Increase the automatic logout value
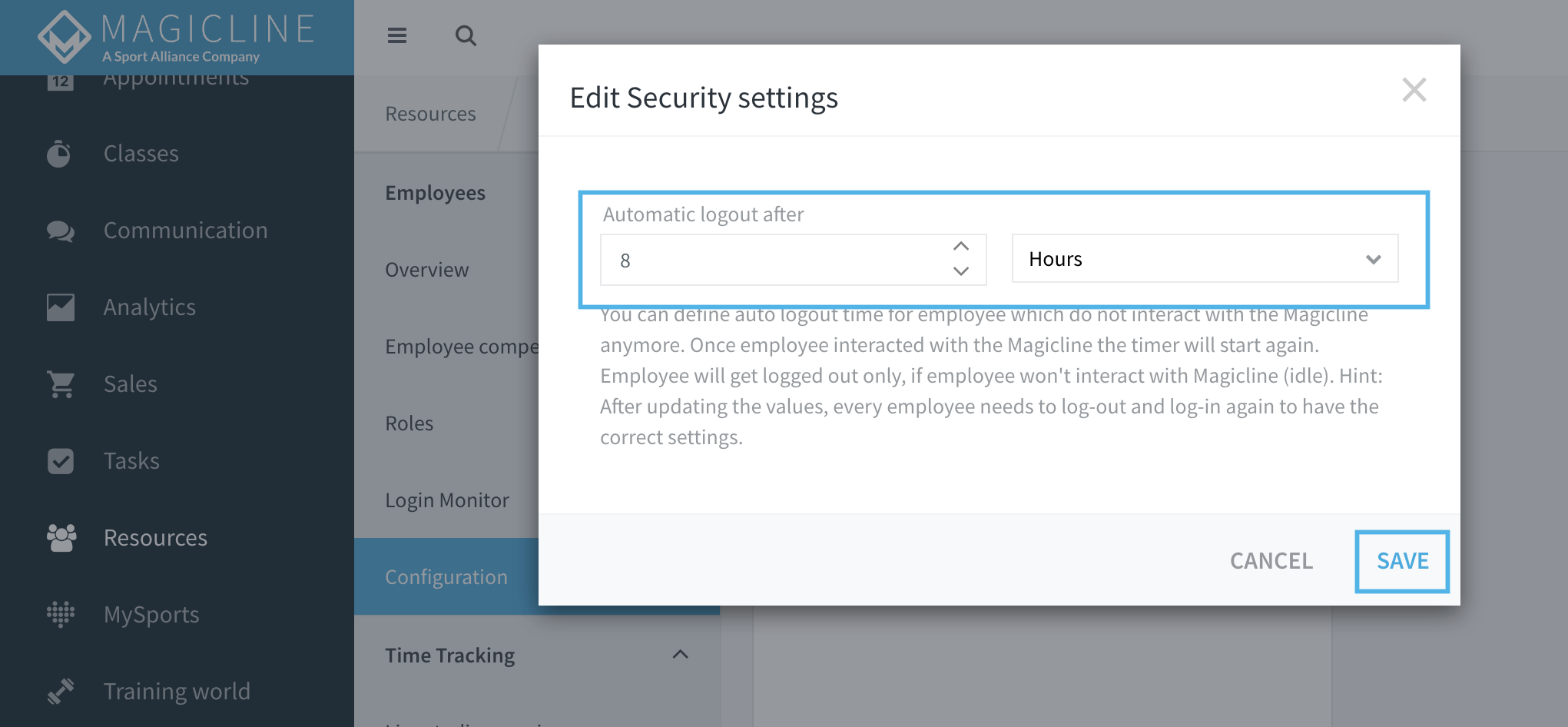Screen dimensions: 1568x727 point(960,247)
